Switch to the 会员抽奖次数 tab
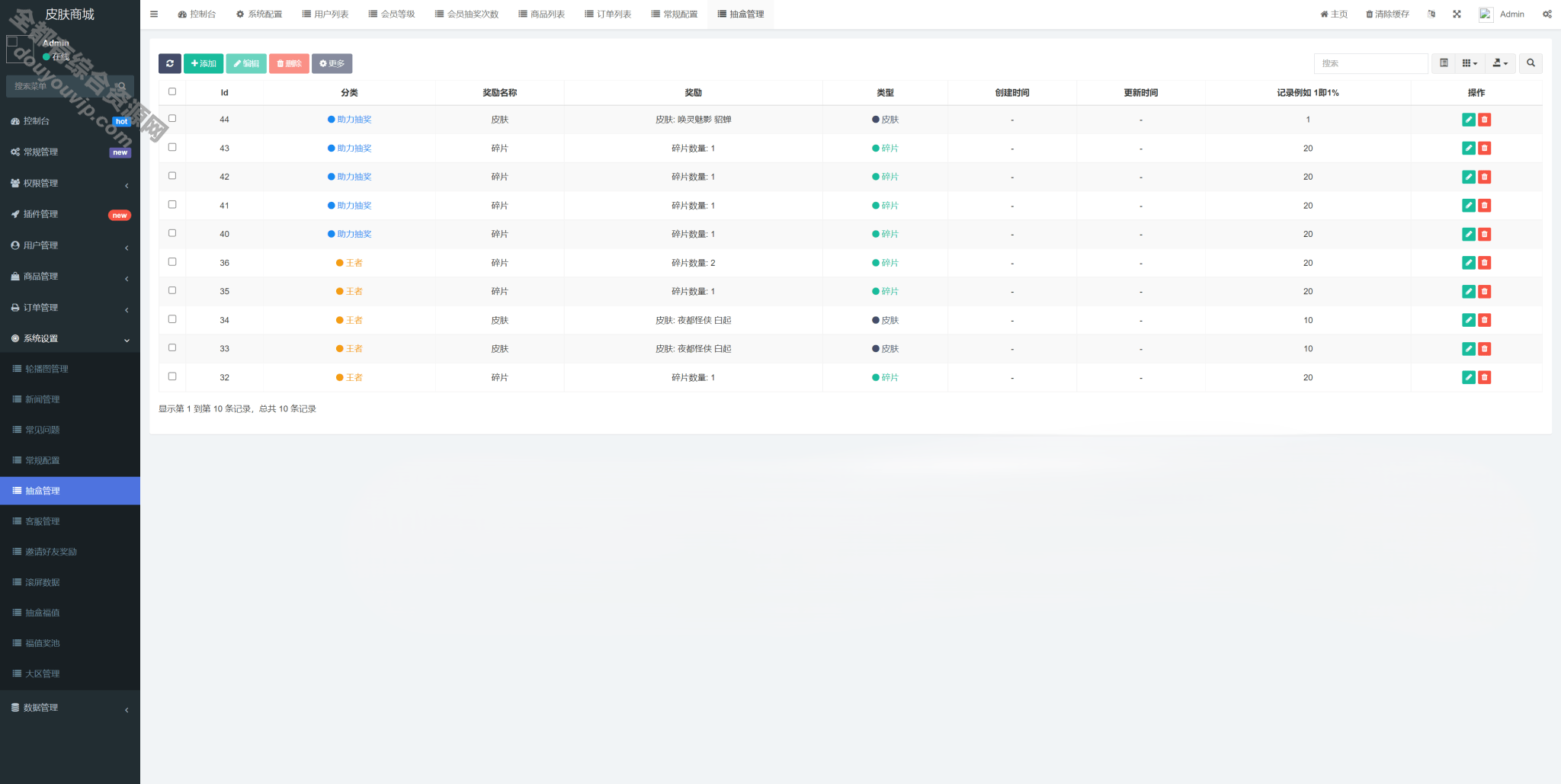1561x784 pixels. click(466, 14)
